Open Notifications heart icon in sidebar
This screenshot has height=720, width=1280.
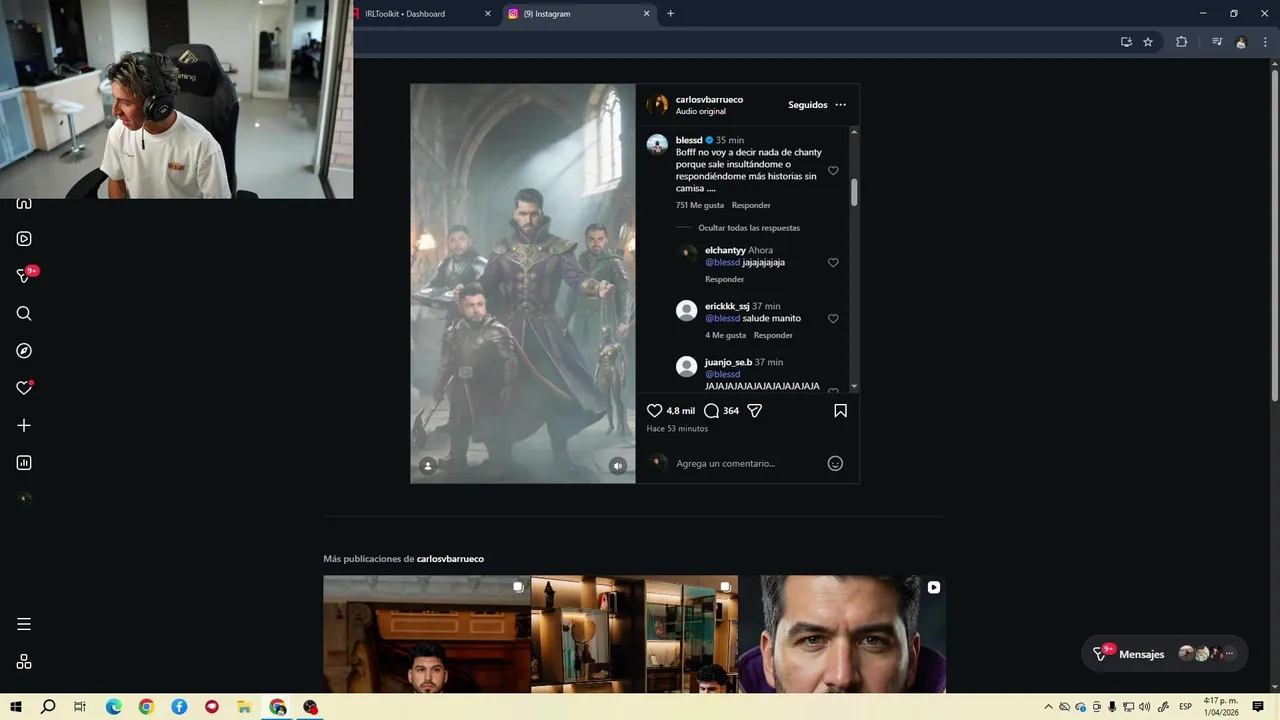click(x=24, y=388)
